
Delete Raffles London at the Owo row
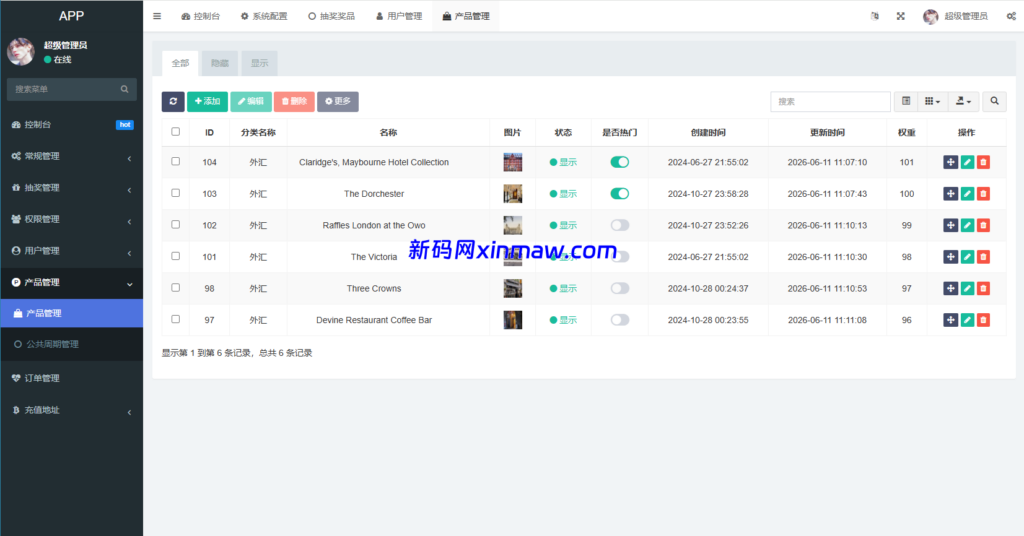point(983,225)
